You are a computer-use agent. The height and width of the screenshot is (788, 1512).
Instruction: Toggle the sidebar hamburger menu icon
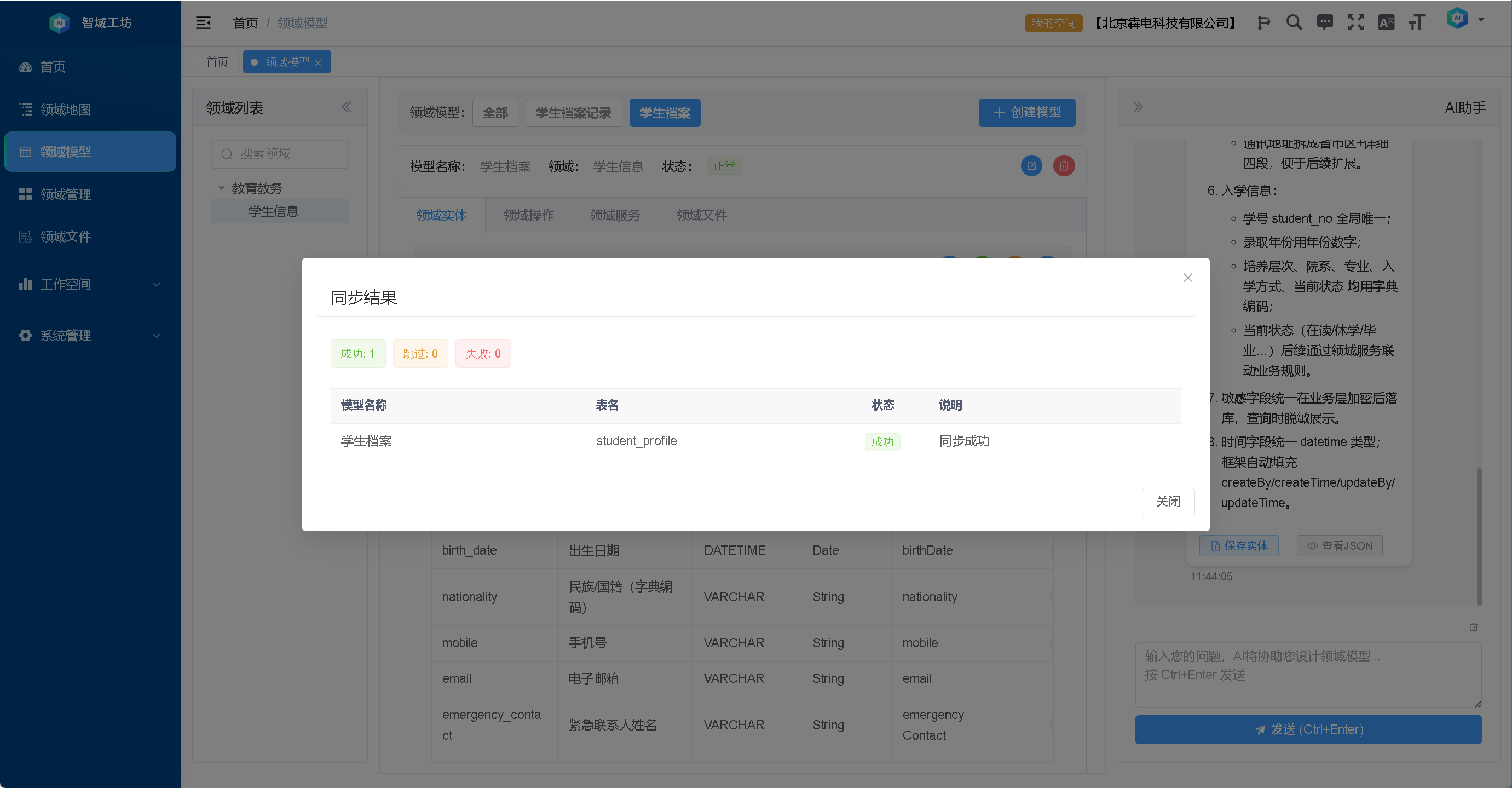pyautogui.click(x=203, y=23)
